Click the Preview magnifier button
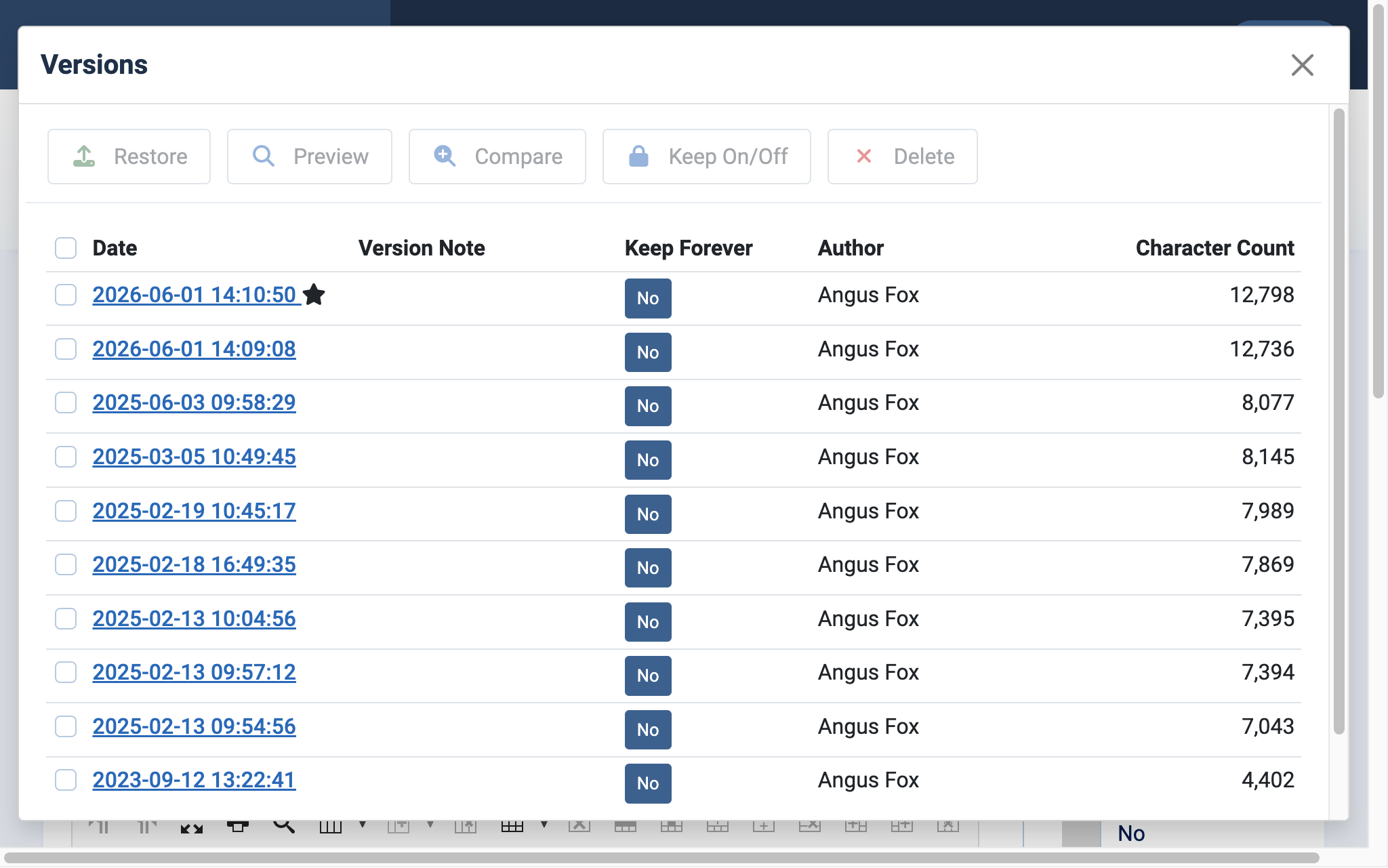Screen dimensions: 1388x868 tap(310, 157)
